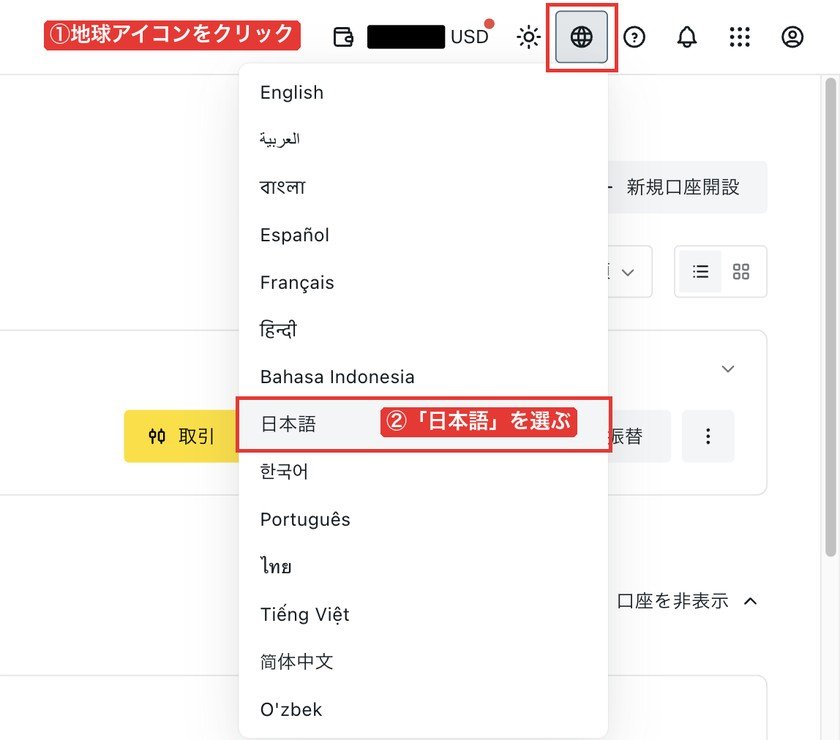840x740 pixels.
Task: Select Bahasa Indonesia language
Action: (423, 377)
